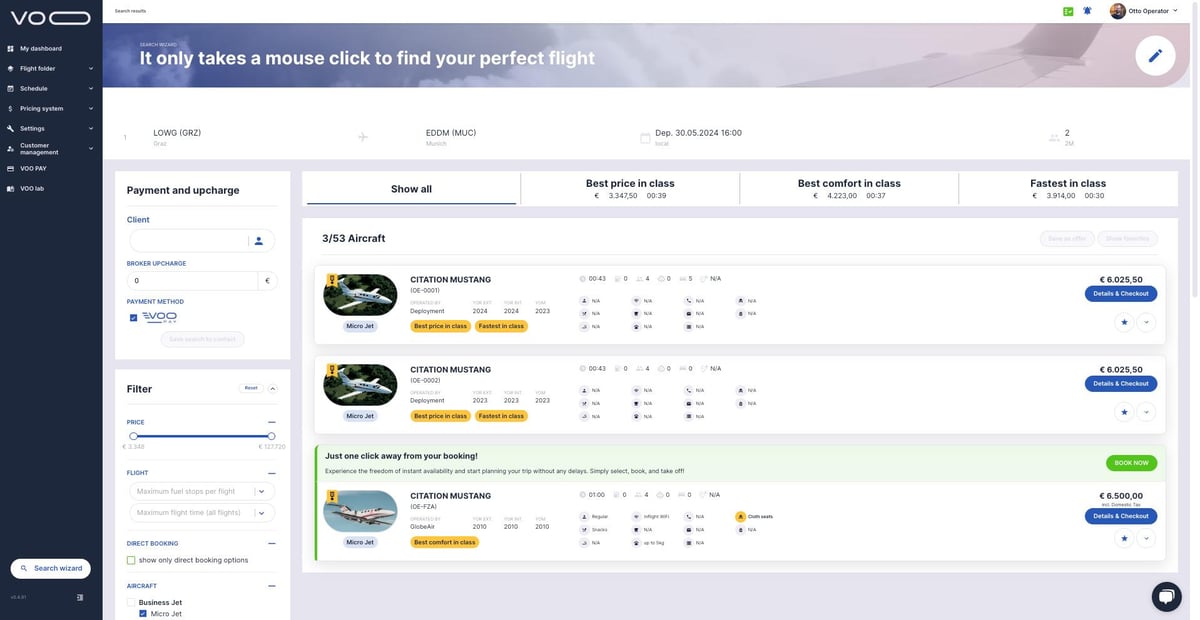This screenshot has width=1200, height=620.
Task: Select the Best price in class tab
Action: [x=630, y=189]
